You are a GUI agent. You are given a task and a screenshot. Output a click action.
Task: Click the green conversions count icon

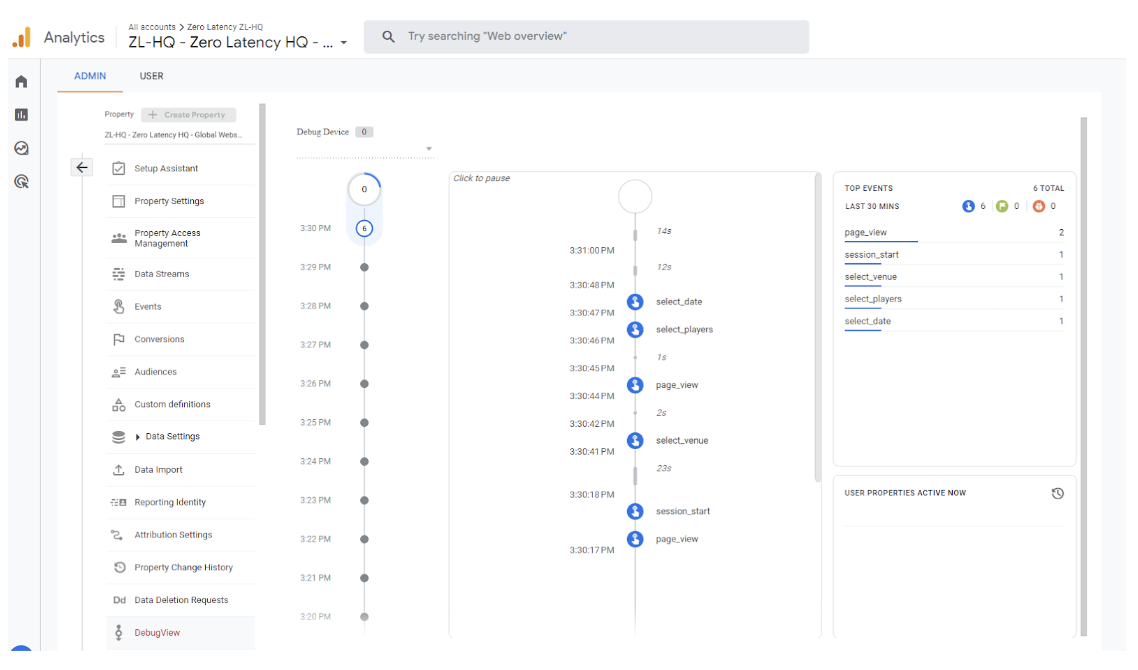tap(1002, 206)
